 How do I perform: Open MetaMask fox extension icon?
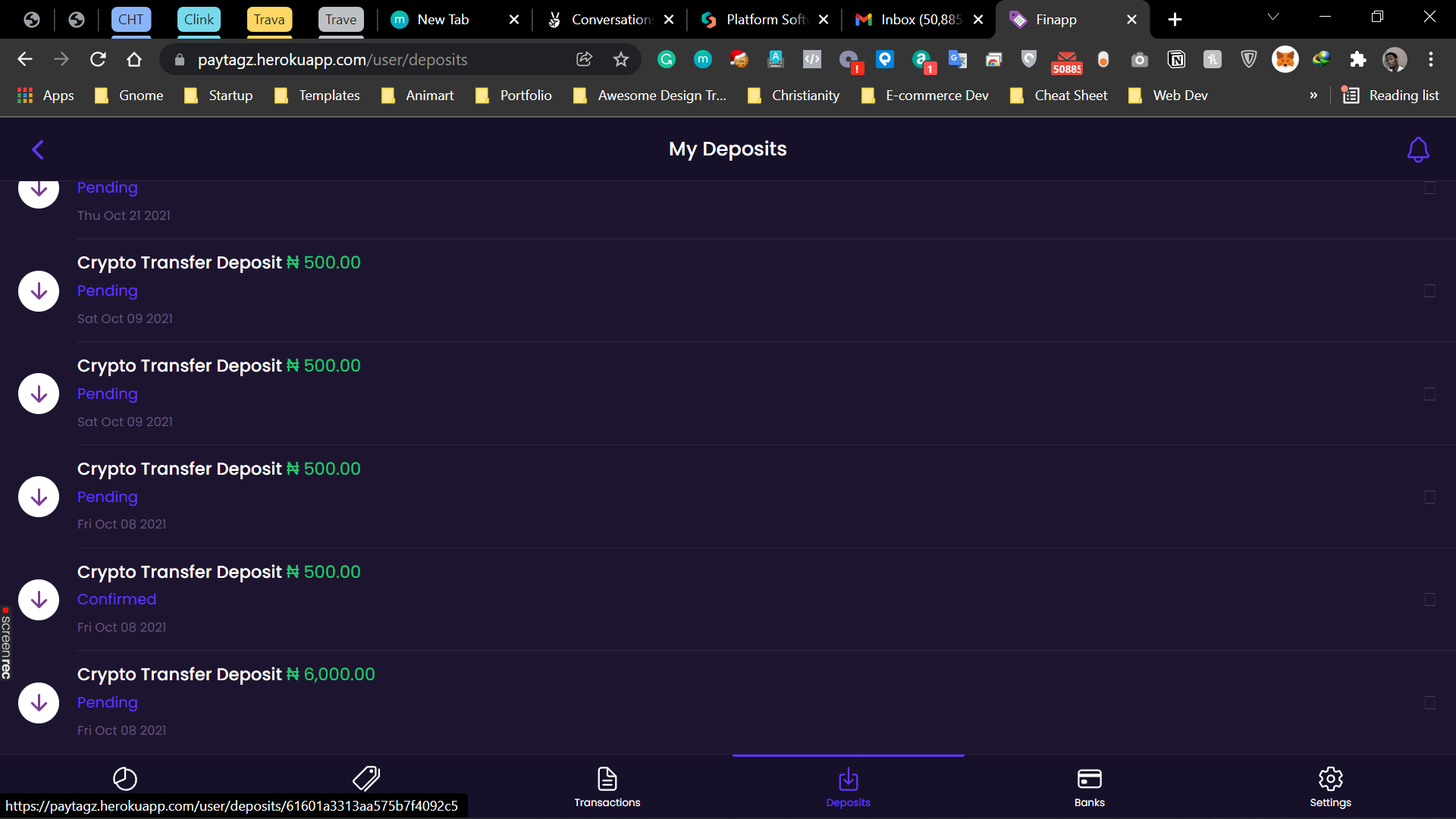1285,59
